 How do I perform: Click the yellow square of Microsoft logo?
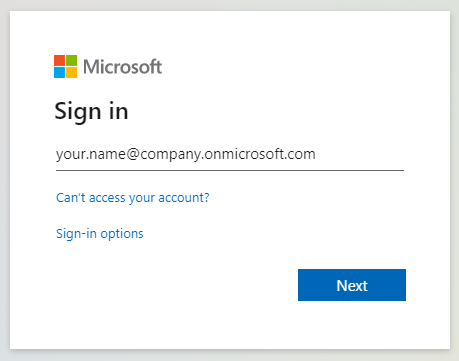[x=71, y=72]
